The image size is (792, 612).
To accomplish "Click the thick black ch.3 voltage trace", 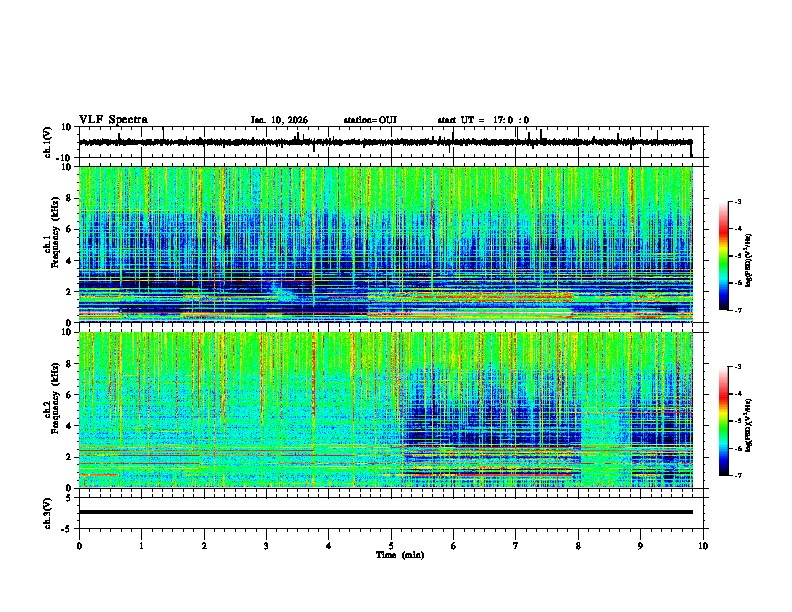I will (385, 512).
